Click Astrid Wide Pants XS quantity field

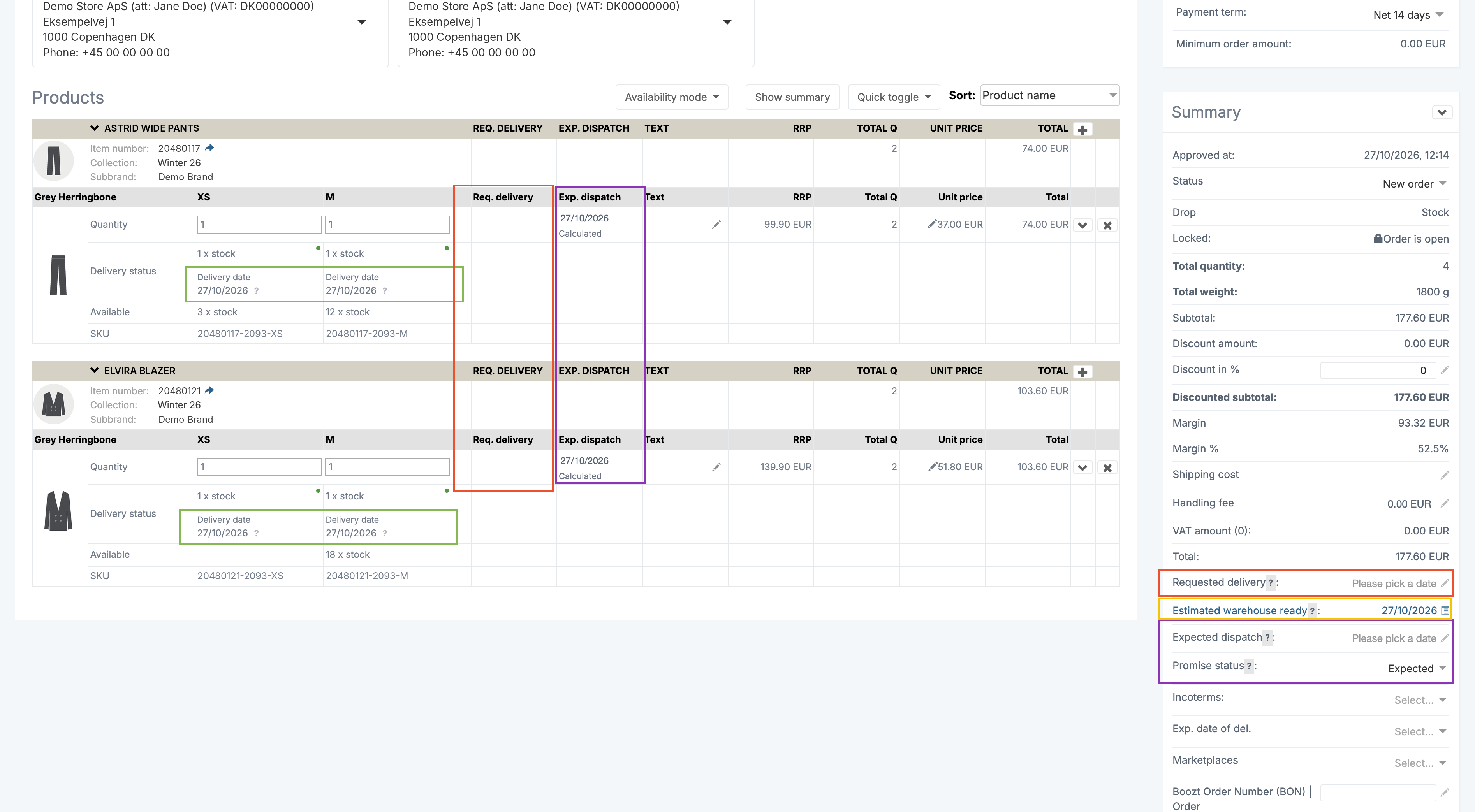[259, 224]
